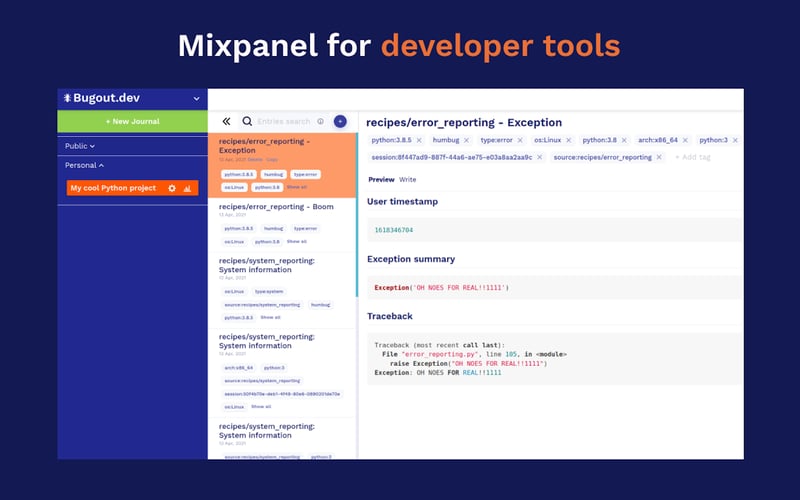Remove the session:8f447ad9 tag
Image resolution: width=800 pixels, height=500 pixels.
point(540,158)
